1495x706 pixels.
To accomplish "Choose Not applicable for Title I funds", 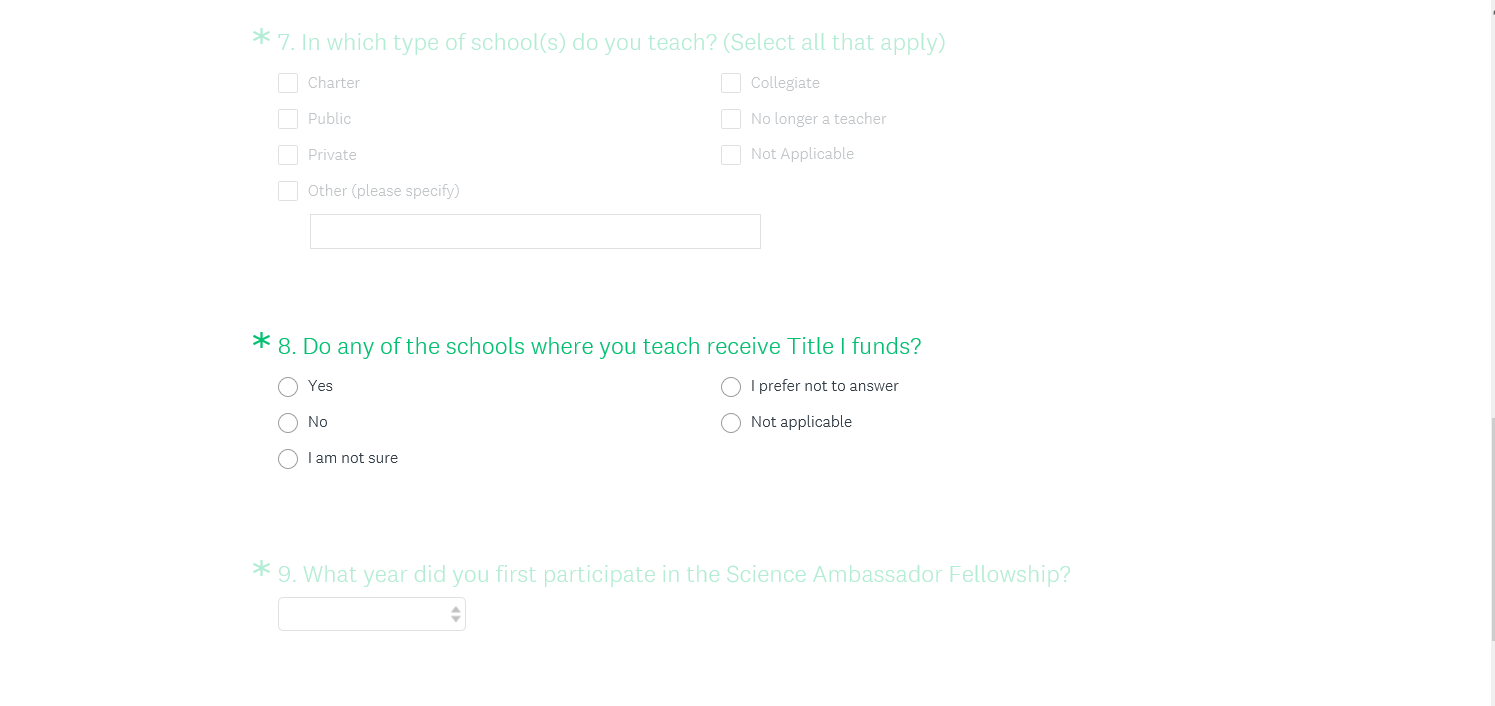I will click(x=731, y=423).
